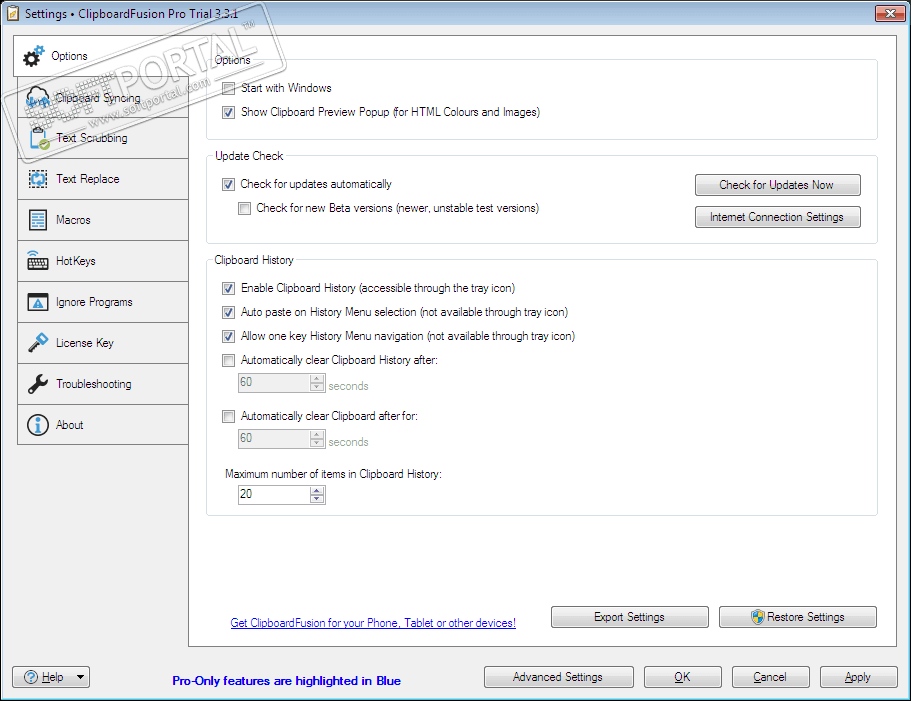The height and width of the screenshot is (701, 911).
Task: Click the Options gear icon
Action: pyautogui.click(x=34, y=56)
